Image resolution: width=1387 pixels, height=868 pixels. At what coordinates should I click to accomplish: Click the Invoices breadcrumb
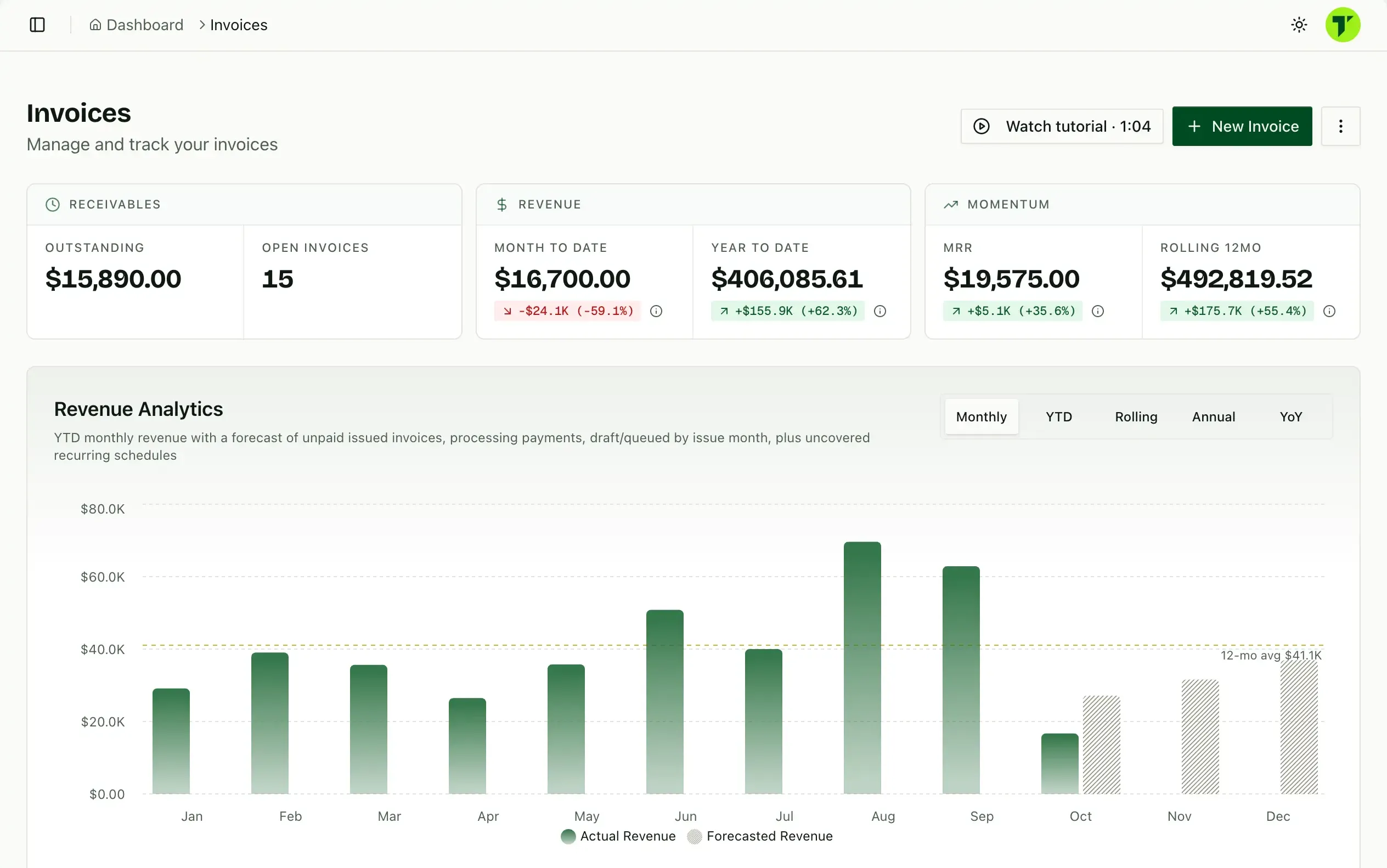click(x=239, y=25)
